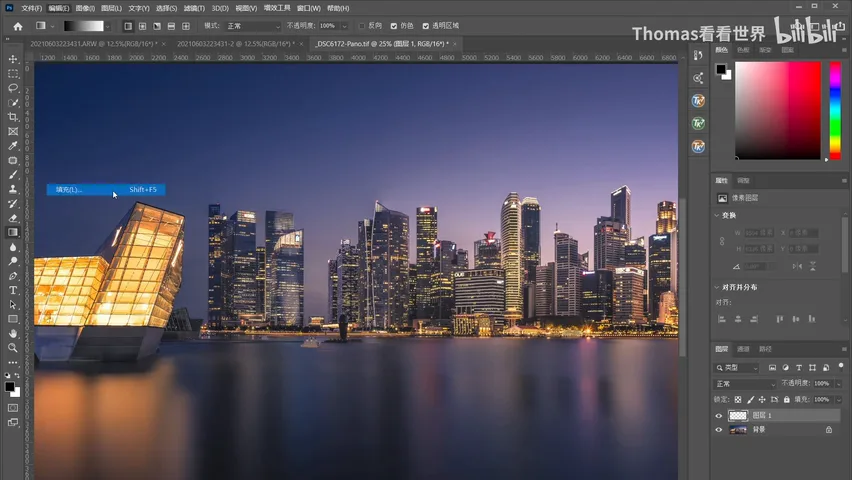The height and width of the screenshot is (480, 852).
Task: Open the 滤镜(T) menu
Action: click(194, 8)
